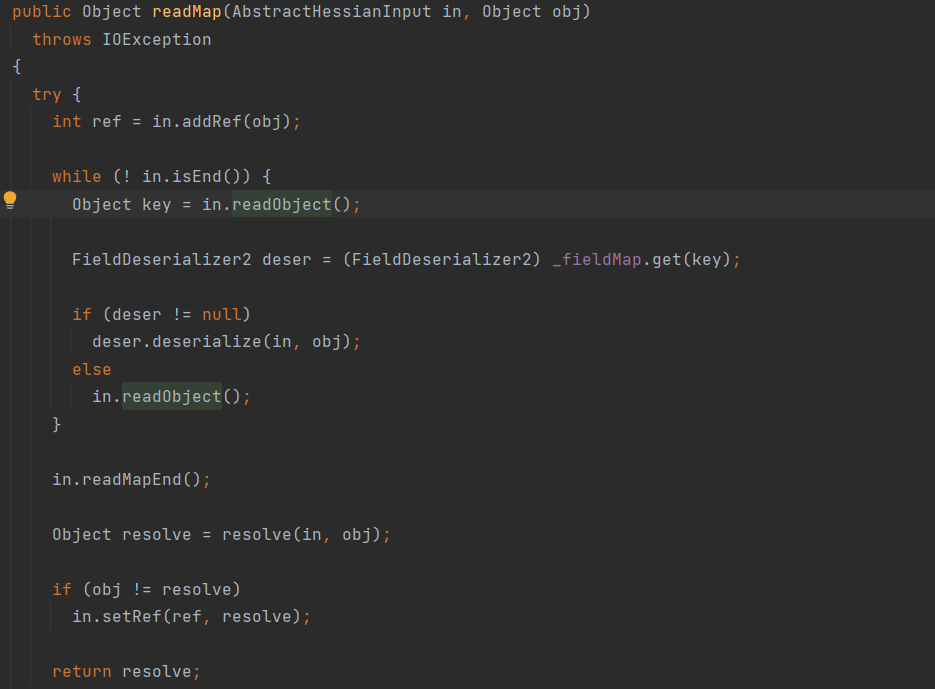
Task: Click the yellow lightbulb quick-fix icon
Action: (10, 199)
